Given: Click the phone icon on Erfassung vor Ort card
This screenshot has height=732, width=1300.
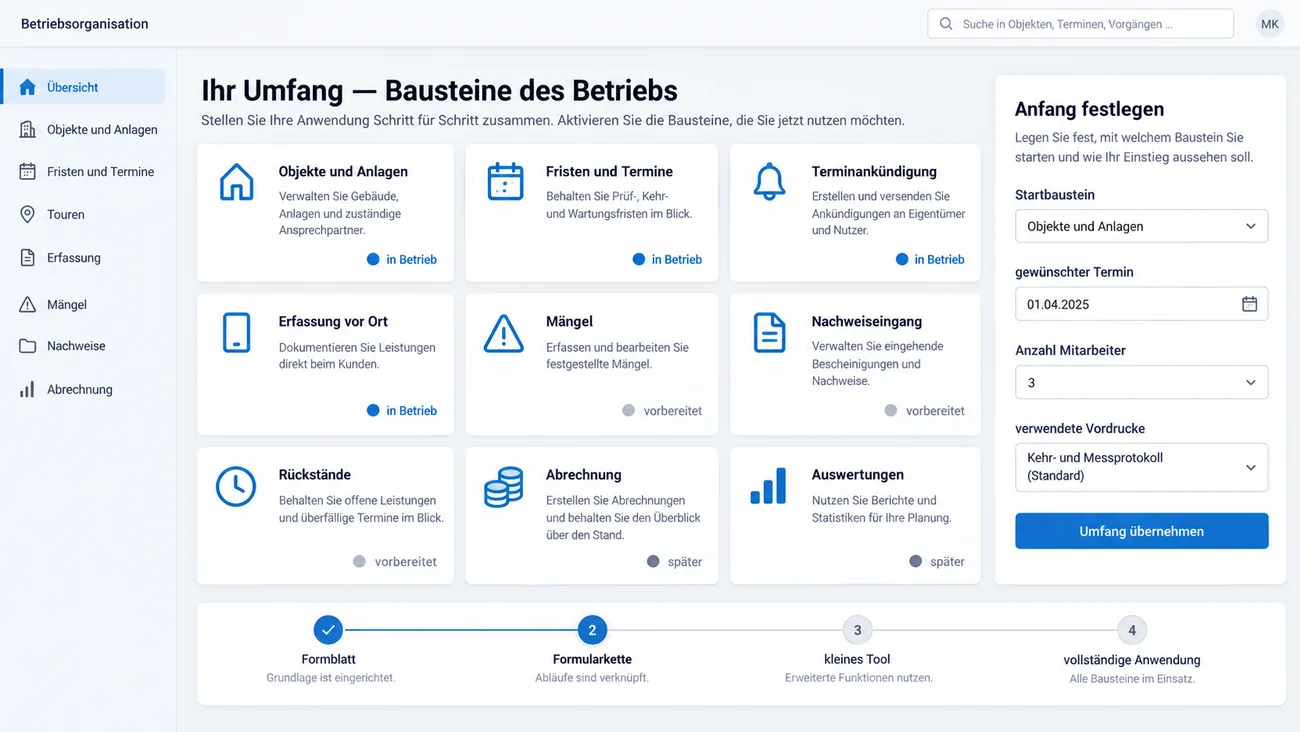Looking at the screenshot, I should (236, 333).
